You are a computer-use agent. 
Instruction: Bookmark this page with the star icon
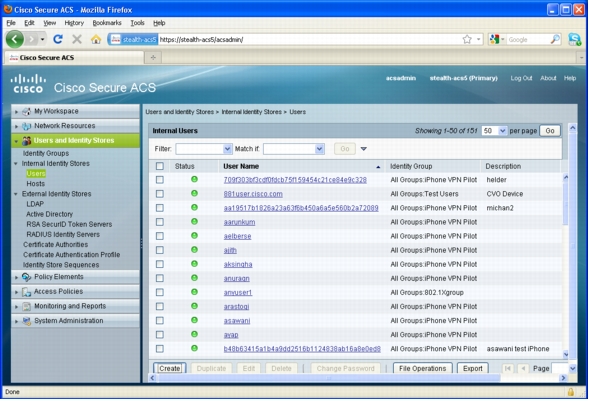467,39
